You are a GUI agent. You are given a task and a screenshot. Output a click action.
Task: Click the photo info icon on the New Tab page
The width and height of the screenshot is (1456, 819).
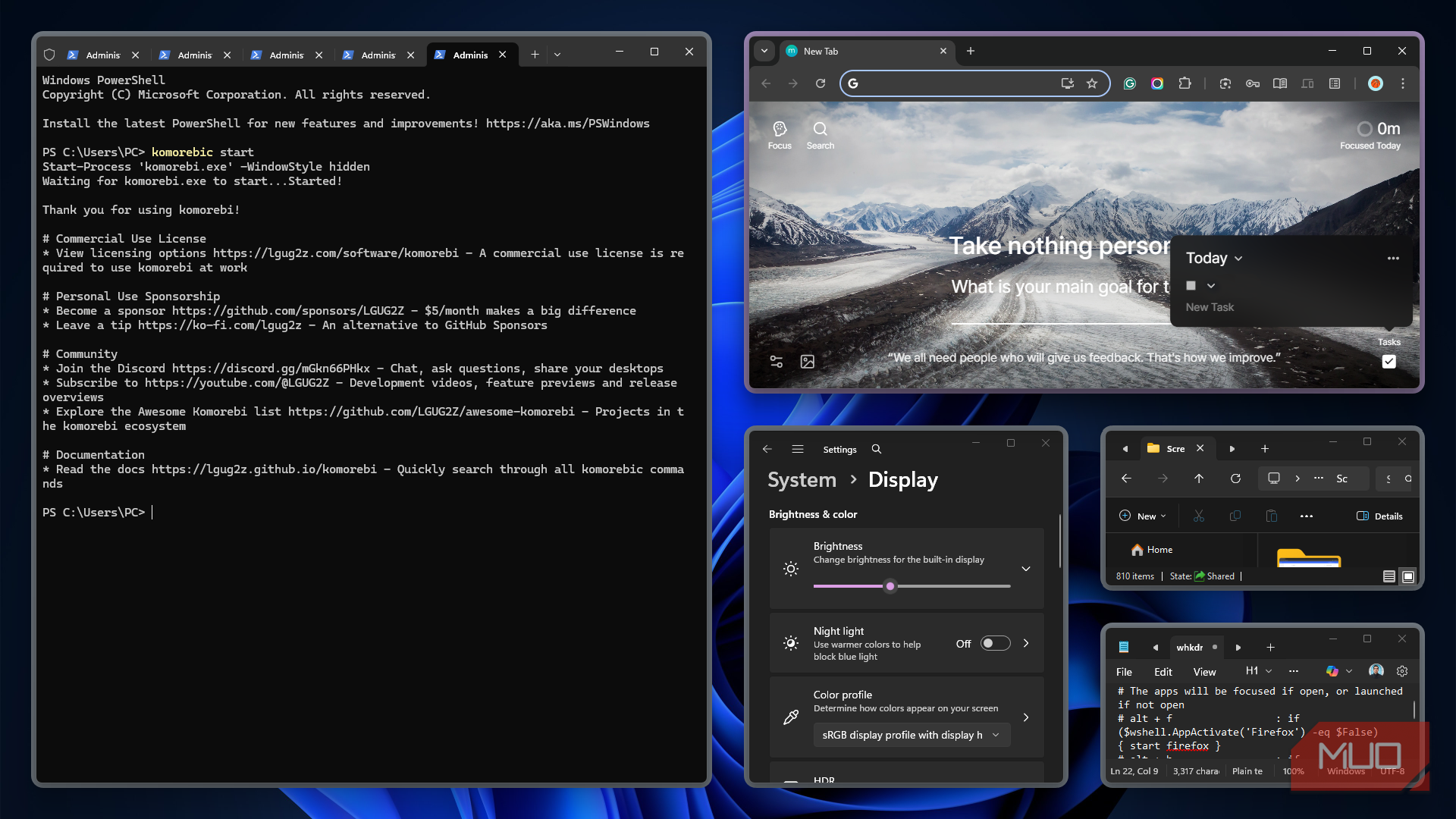[808, 362]
